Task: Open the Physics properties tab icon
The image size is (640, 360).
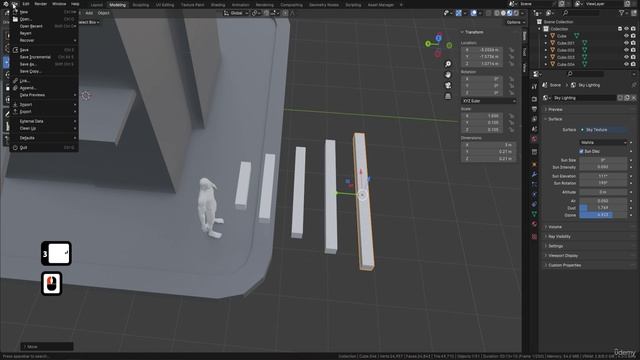Action: click(x=534, y=194)
